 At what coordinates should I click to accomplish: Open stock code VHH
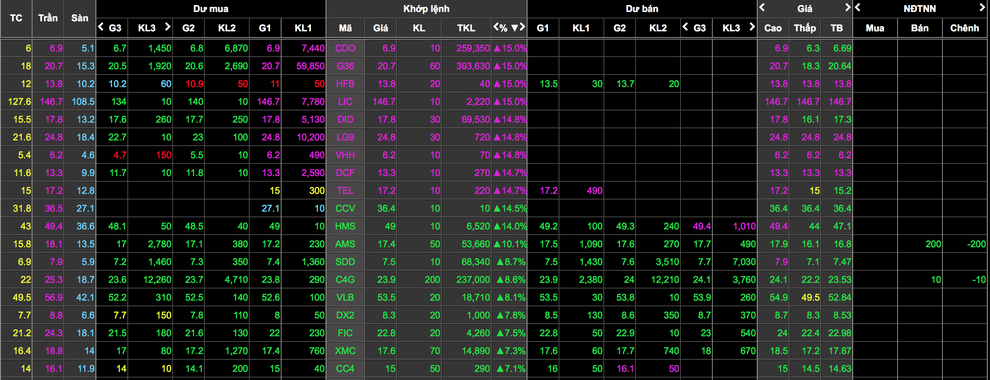(x=345, y=155)
